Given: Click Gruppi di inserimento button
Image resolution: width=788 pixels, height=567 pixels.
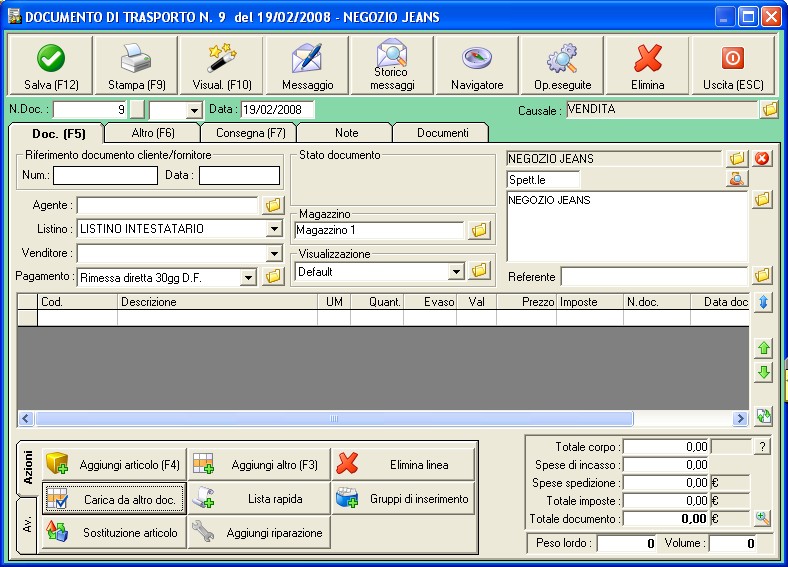Looking at the screenshot, I should click(403, 499).
